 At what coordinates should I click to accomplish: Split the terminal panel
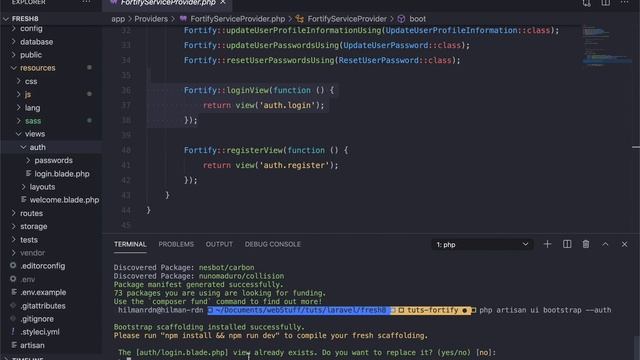[567, 244]
